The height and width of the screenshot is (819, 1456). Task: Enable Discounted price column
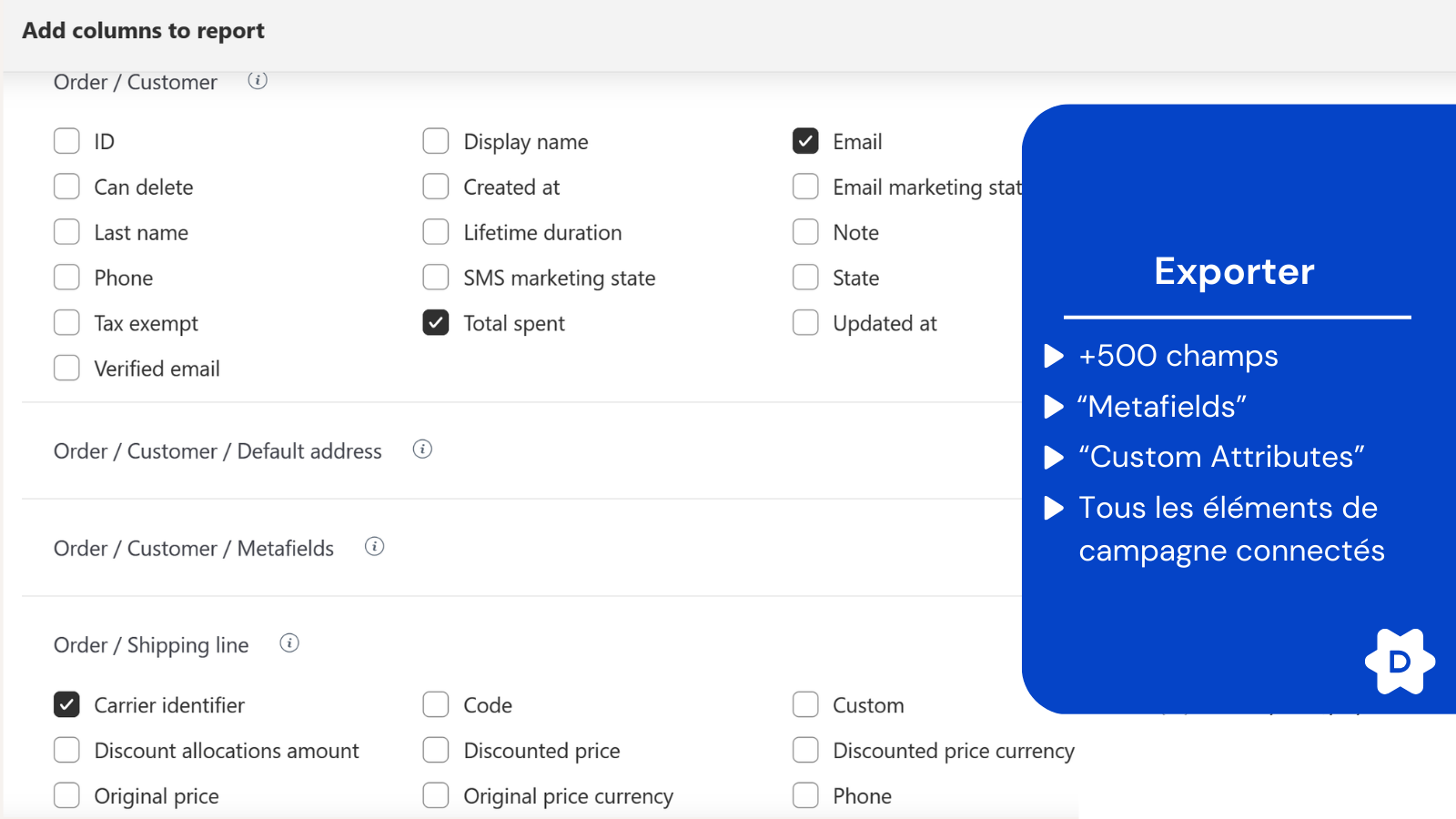(x=436, y=751)
